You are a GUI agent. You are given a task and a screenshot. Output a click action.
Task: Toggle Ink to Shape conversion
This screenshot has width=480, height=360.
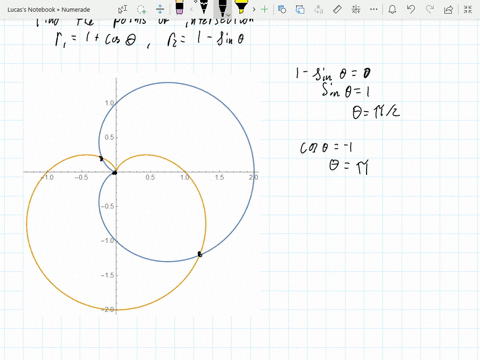tap(300, 9)
